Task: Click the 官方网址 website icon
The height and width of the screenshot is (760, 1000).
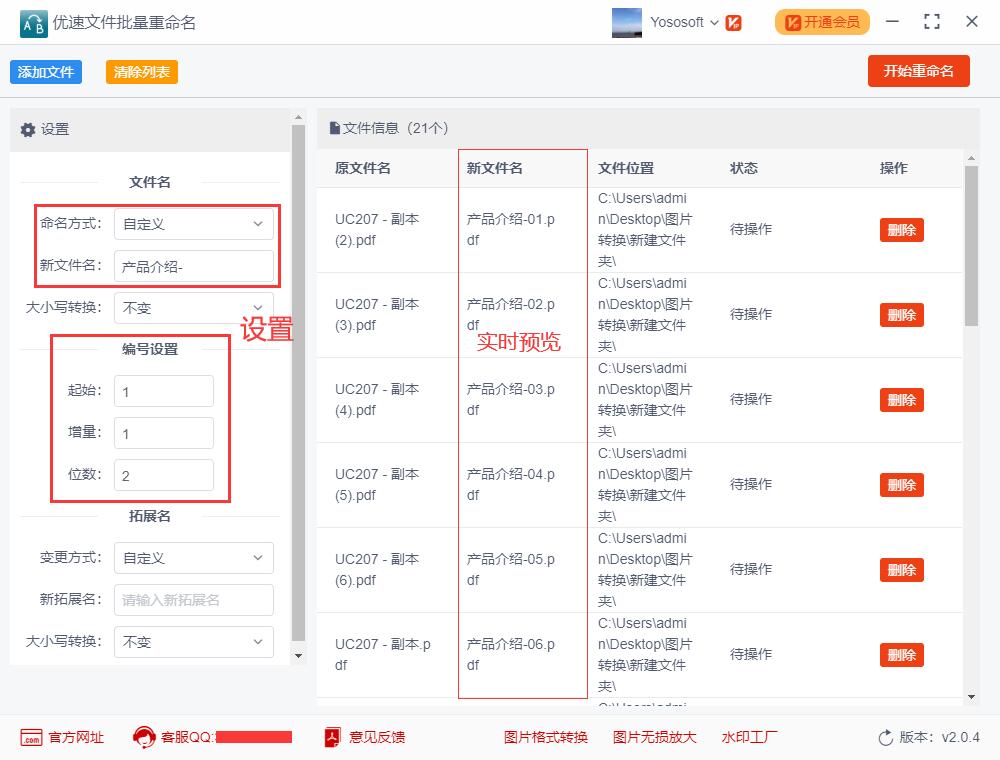Action: [31, 738]
